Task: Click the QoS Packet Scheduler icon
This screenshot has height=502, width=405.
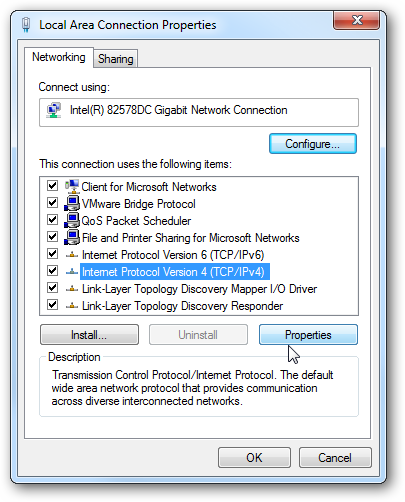Action: point(72,220)
